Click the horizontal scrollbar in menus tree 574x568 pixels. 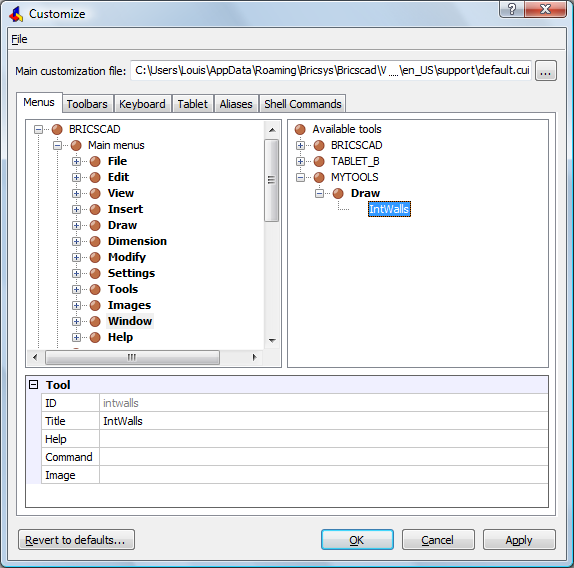tap(145, 357)
